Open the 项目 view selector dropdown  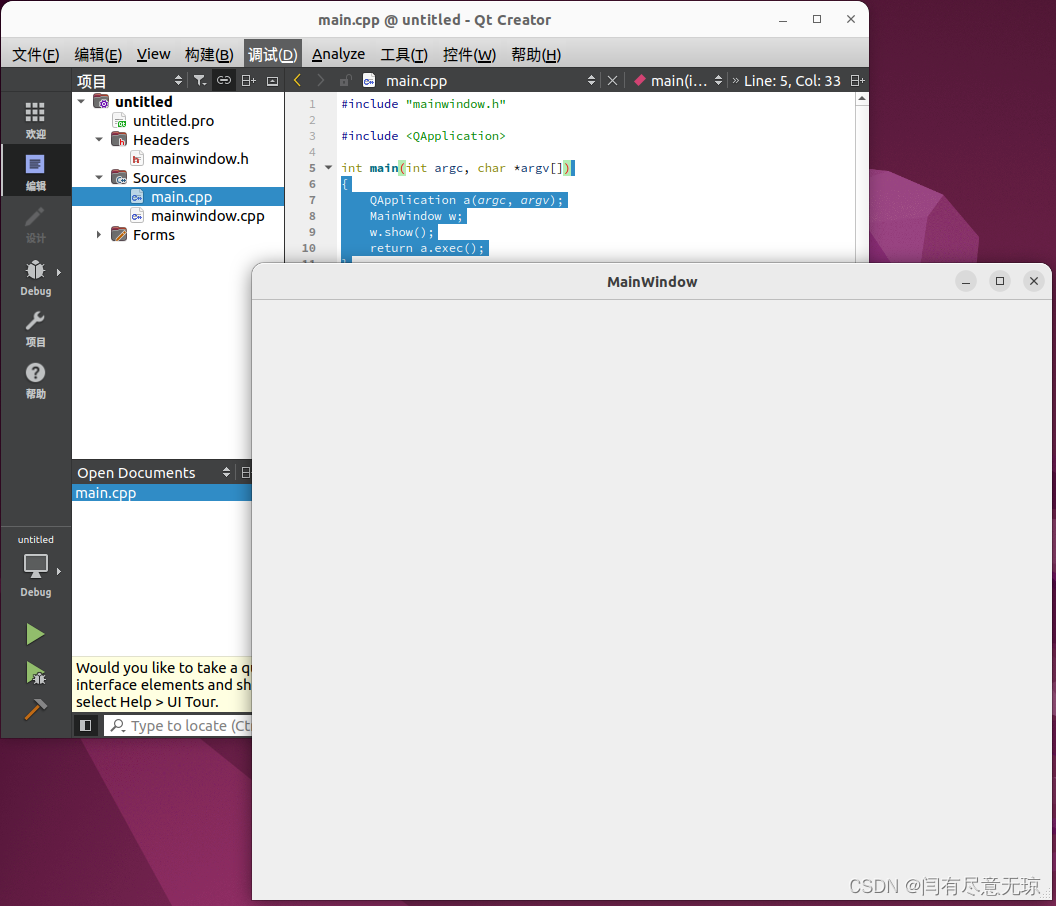[130, 81]
